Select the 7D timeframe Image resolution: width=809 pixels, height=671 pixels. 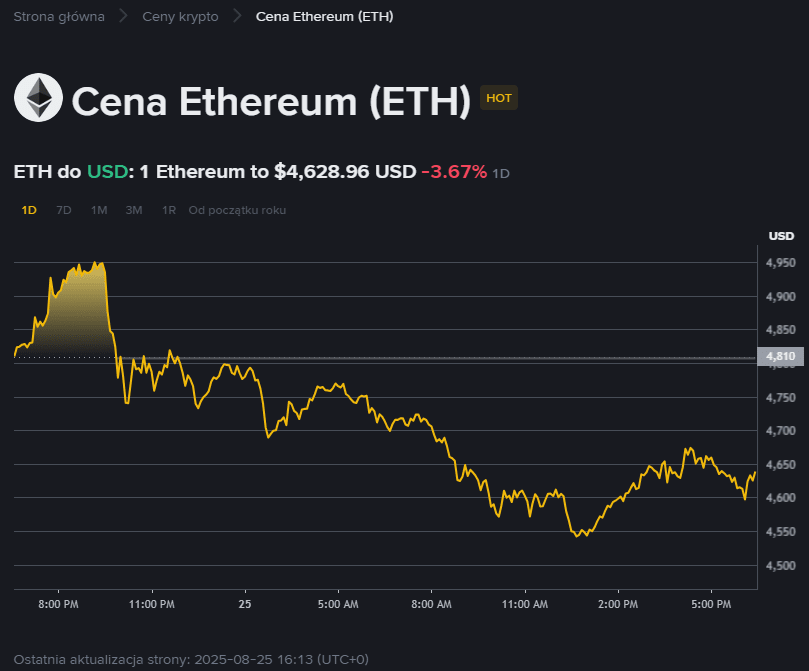(62, 210)
